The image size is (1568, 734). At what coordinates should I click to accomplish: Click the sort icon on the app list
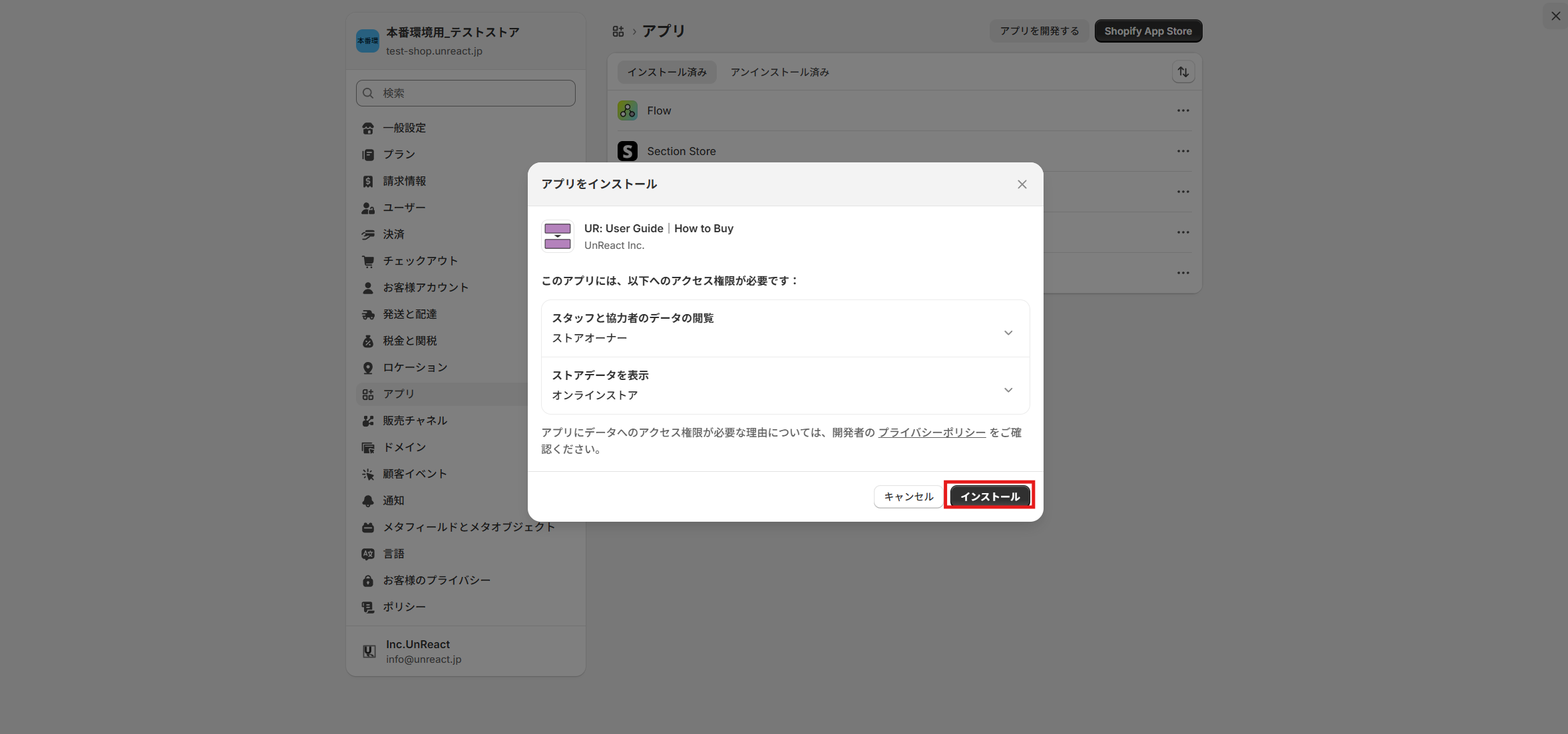(1183, 72)
